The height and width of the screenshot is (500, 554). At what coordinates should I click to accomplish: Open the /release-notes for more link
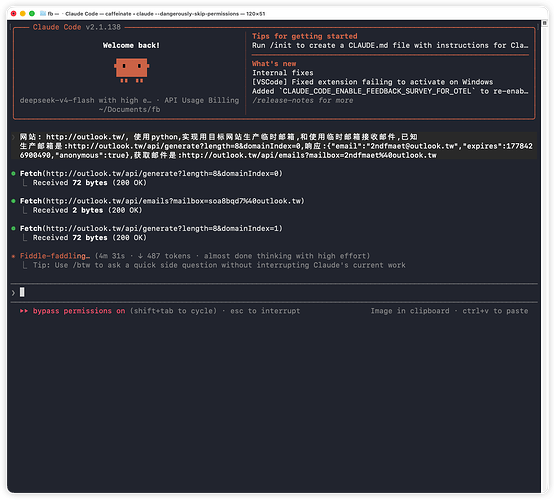303,100
